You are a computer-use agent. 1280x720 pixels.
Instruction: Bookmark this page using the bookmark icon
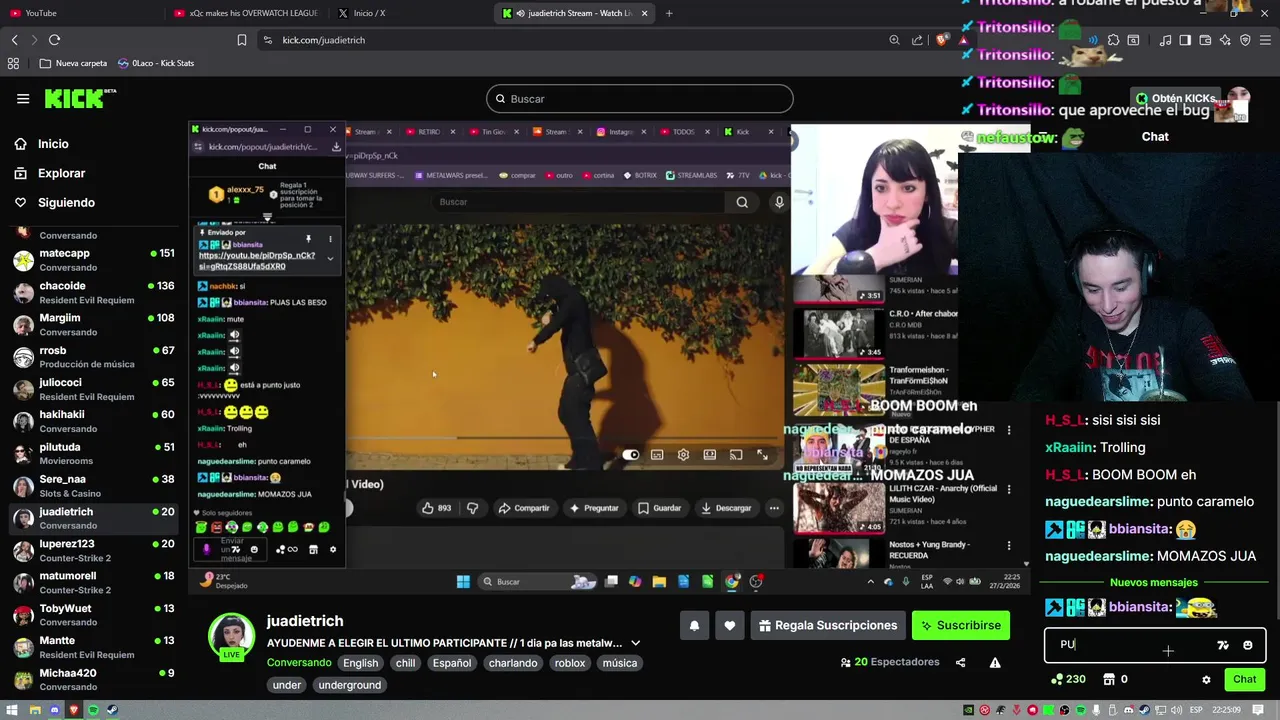(242, 40)
